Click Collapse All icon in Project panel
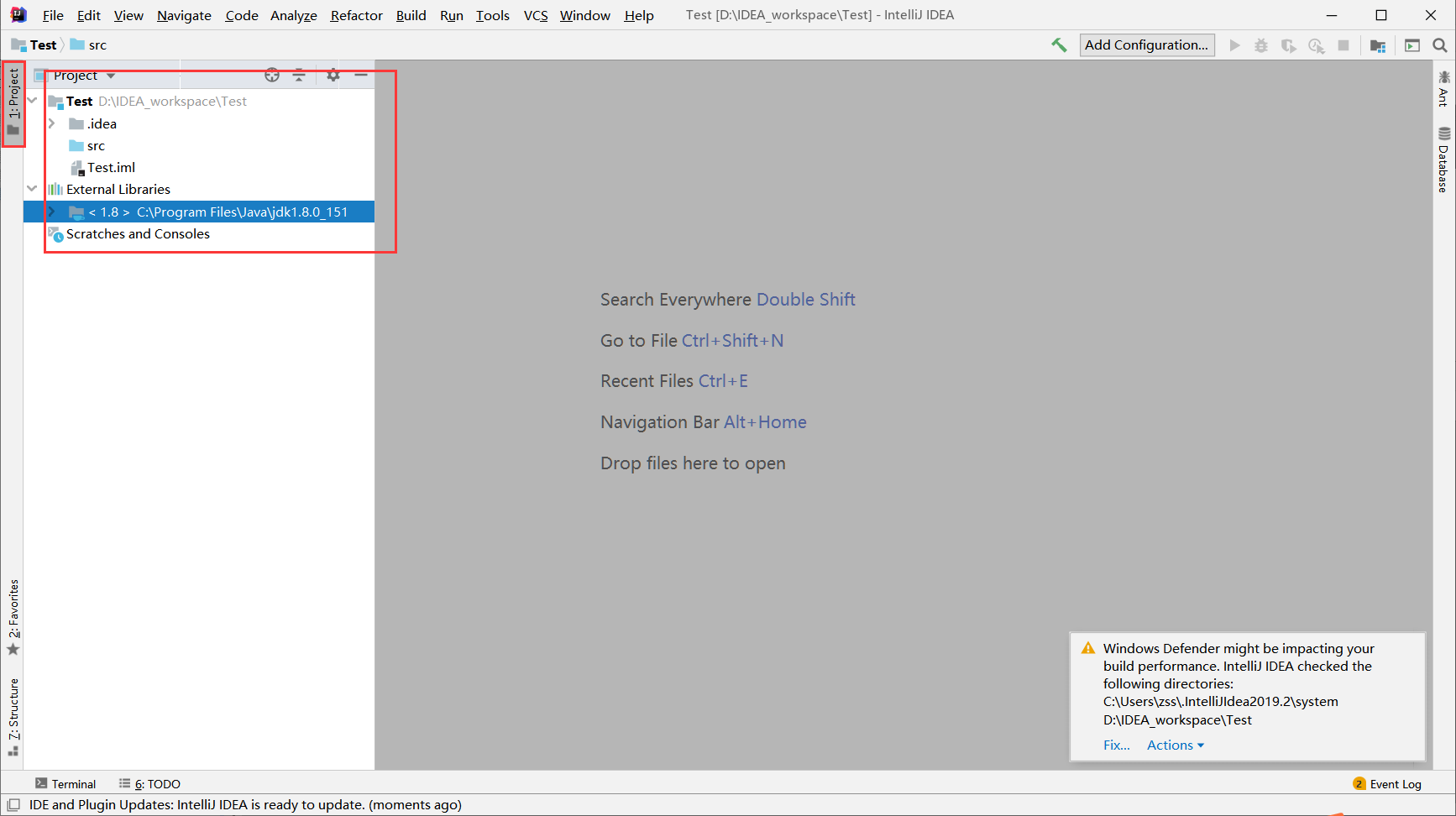 click(x=299, y=75)
